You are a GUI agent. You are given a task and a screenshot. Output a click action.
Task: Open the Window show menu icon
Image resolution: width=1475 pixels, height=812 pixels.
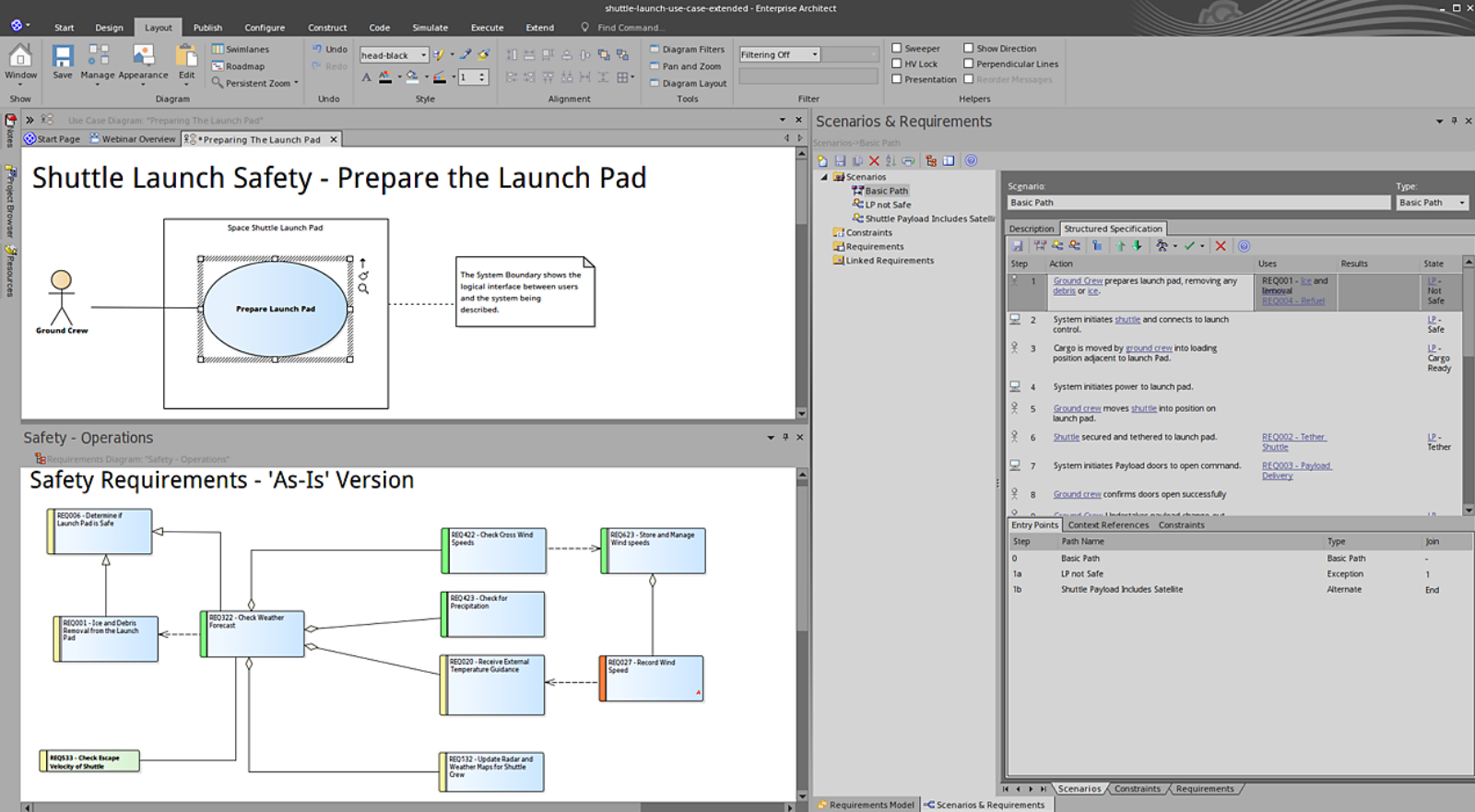pyautogui.click(x=20, y=56)
